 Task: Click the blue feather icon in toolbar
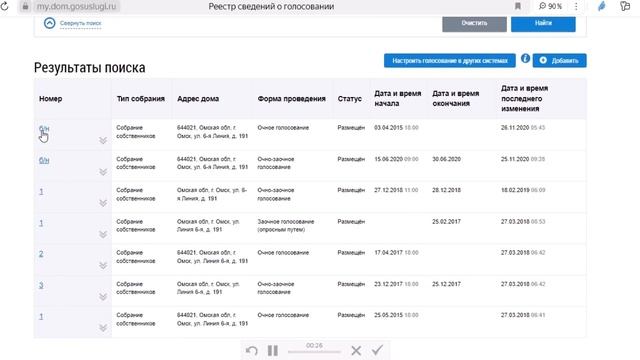pyautogui.click(x=602, y=6)
